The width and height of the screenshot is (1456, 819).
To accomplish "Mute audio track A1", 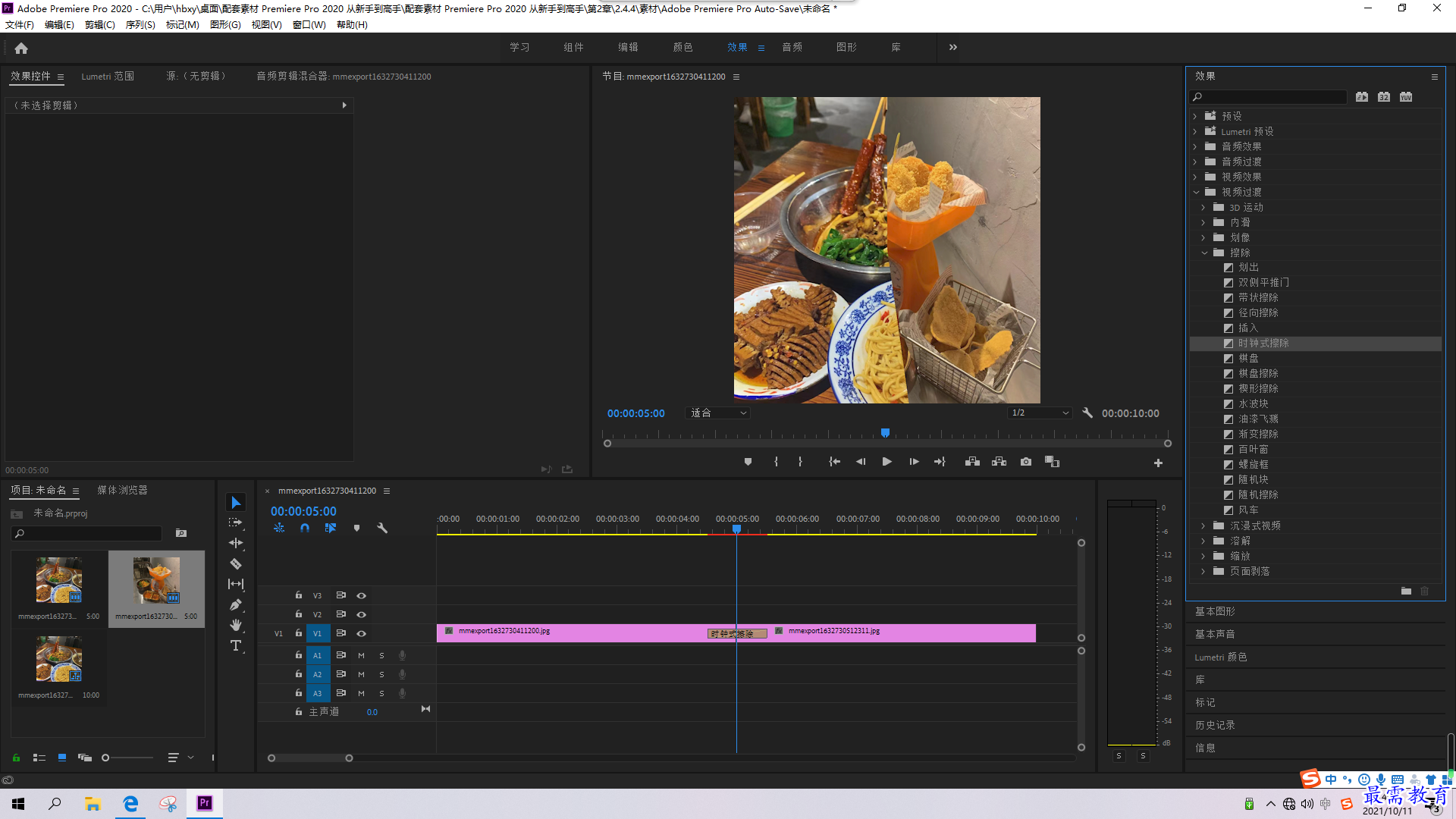I will click(361, 655).
